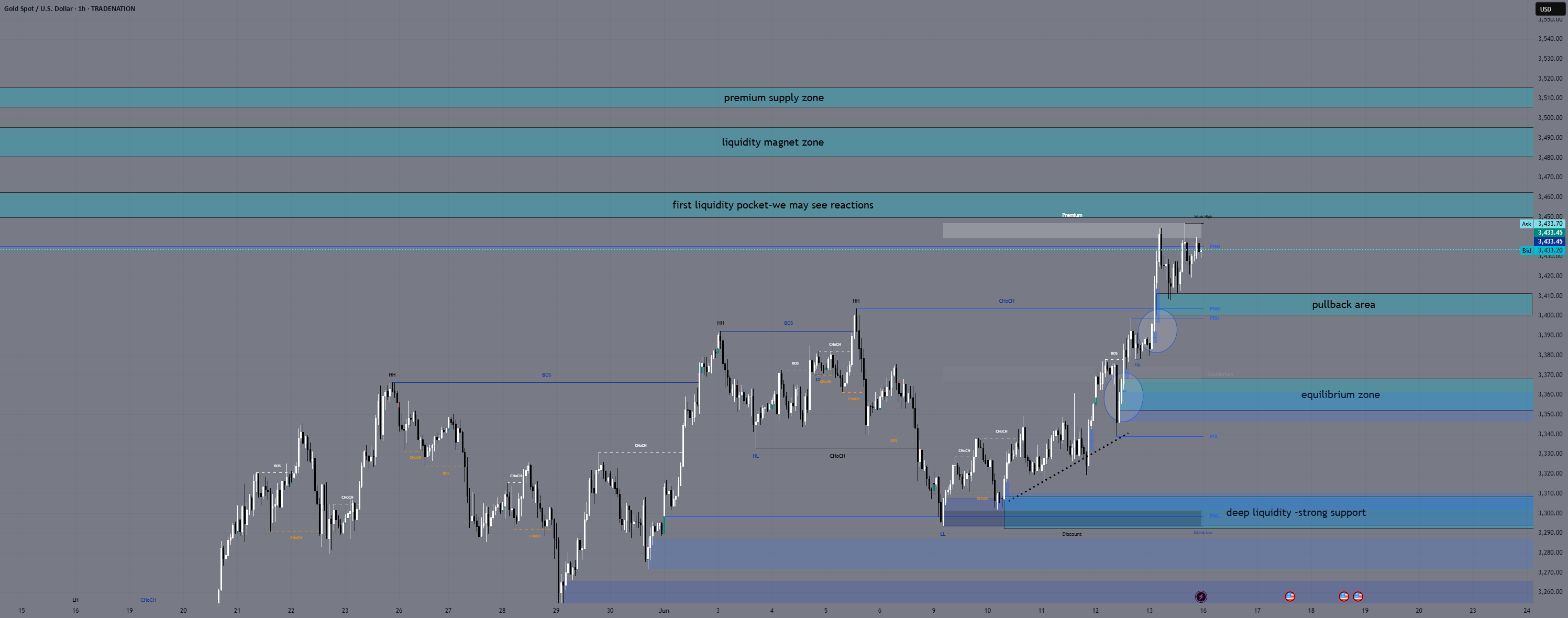
Task: Select 'first liquidity pocket-we may see reactions' text
Action: click(x=772, y=205)
